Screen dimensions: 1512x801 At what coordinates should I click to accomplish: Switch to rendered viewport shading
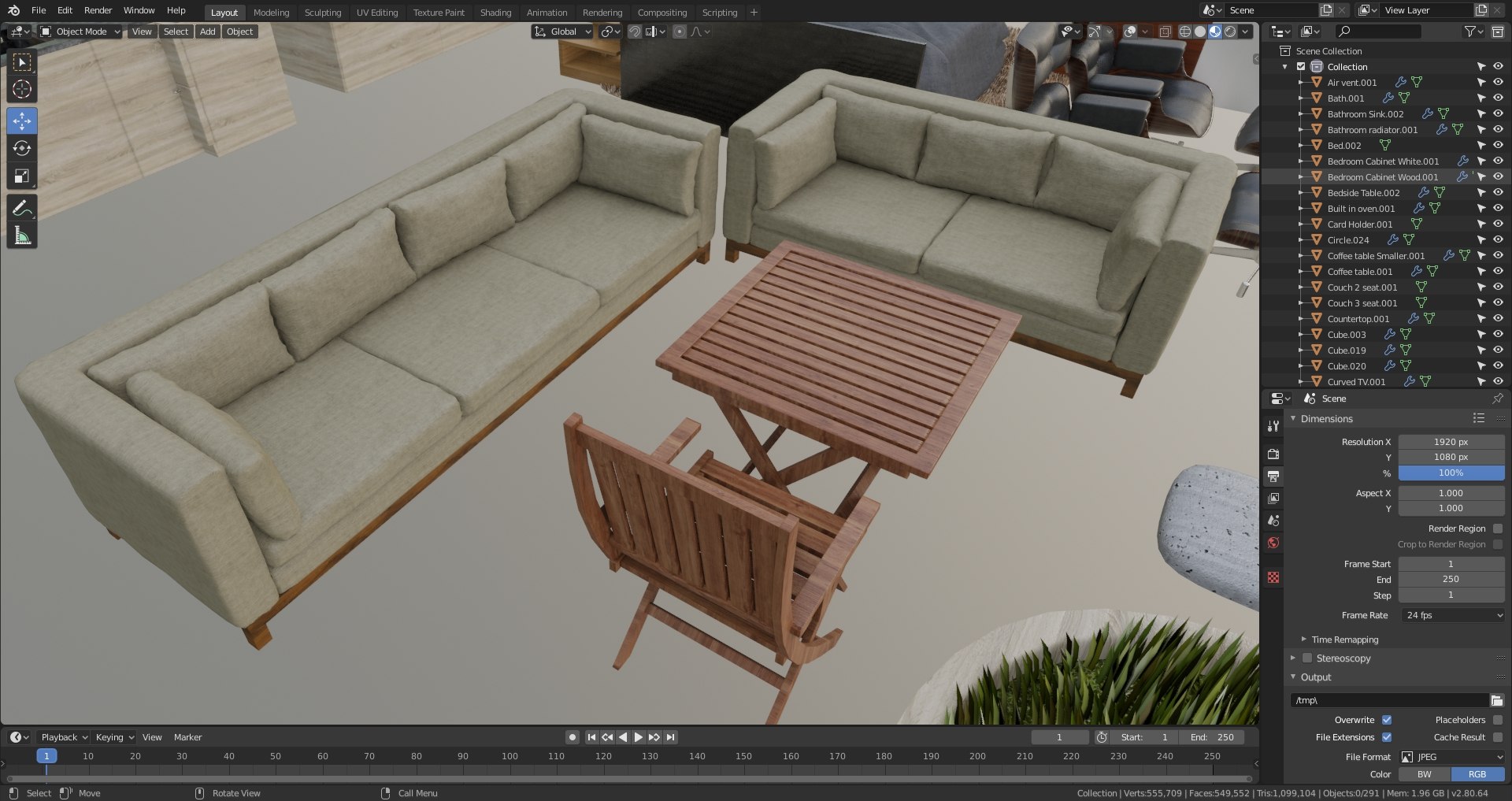point(1230,32)
